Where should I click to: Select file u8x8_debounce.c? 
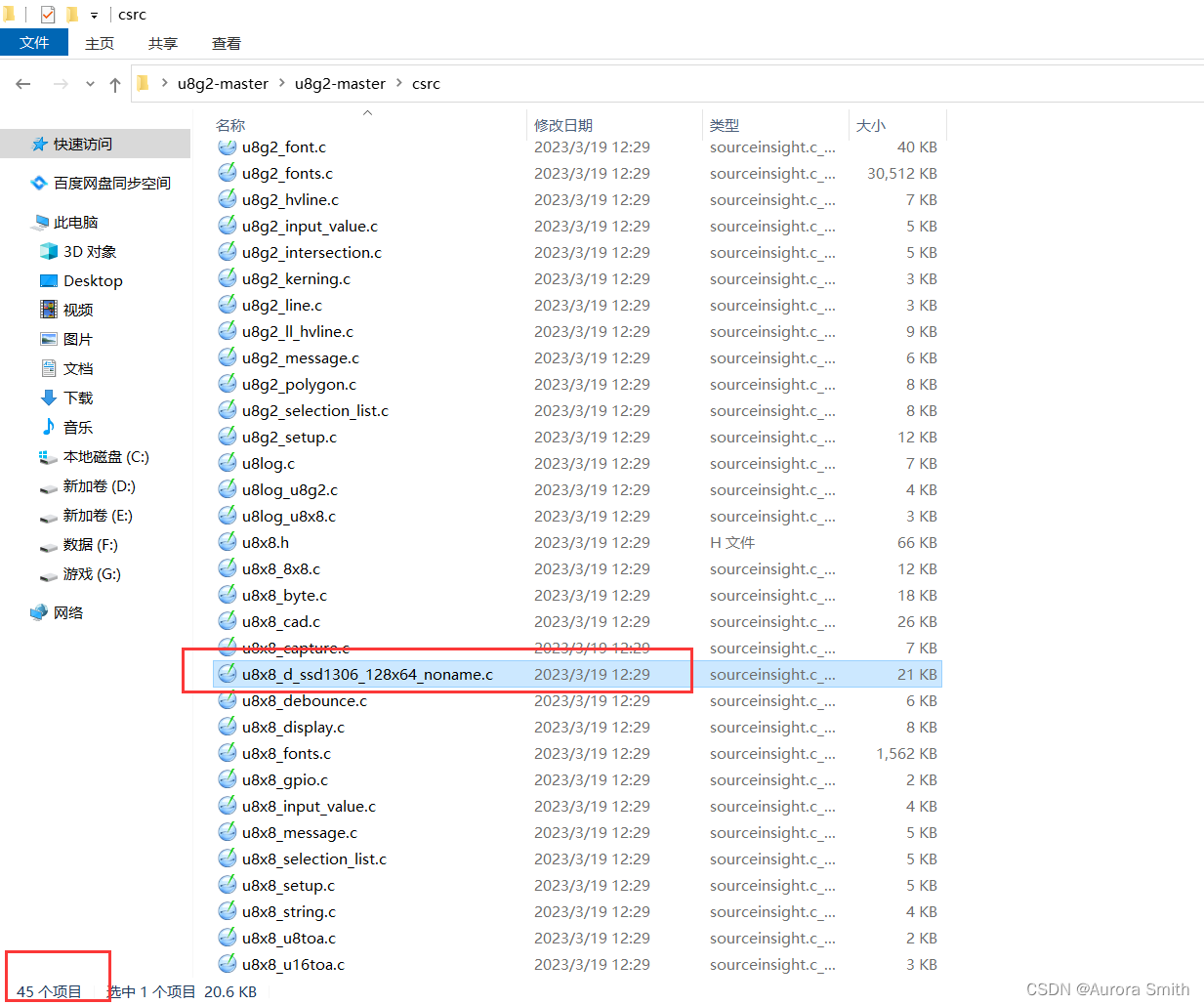[577, 700]
